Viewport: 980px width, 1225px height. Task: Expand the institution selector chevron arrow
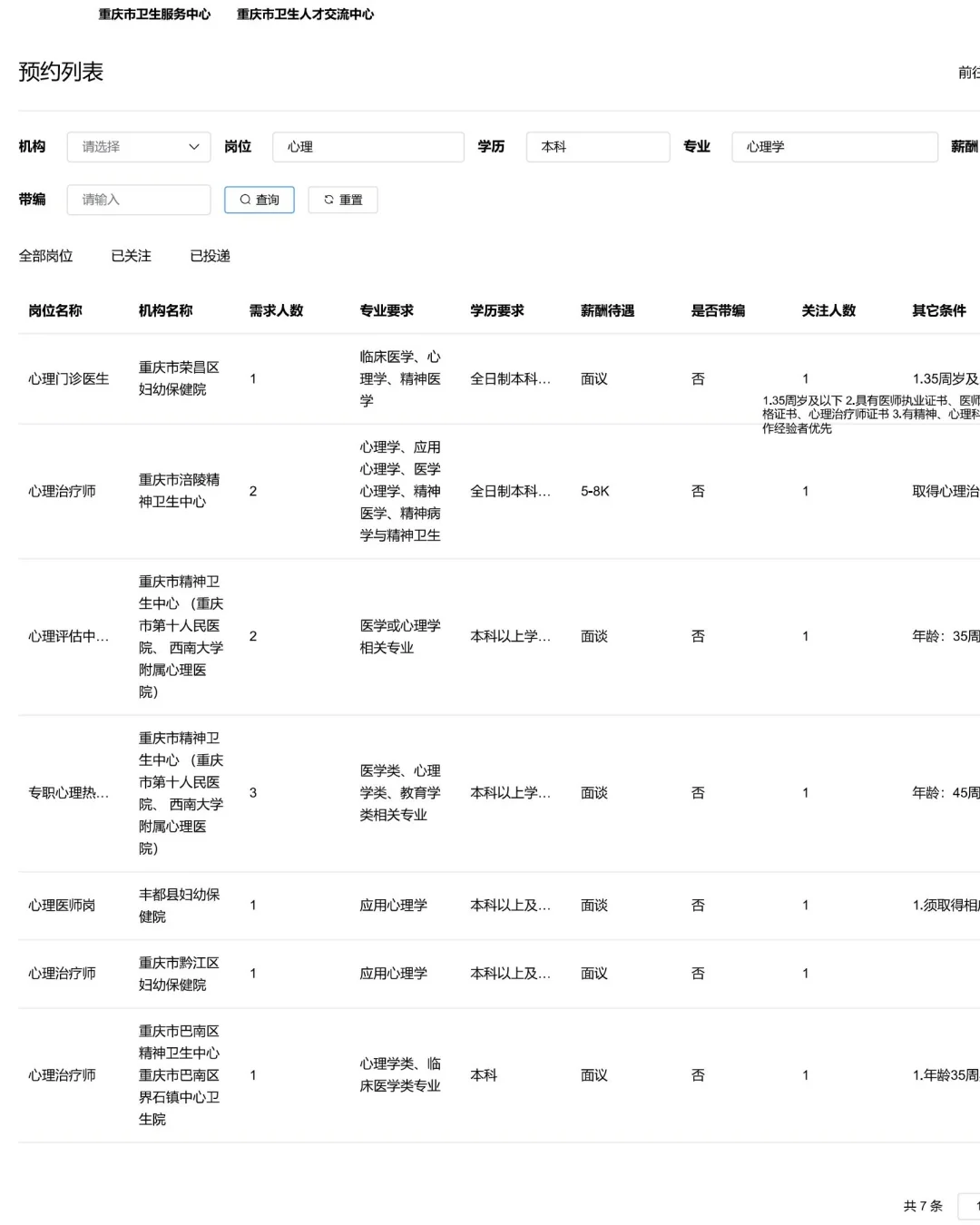click(193, 146)
